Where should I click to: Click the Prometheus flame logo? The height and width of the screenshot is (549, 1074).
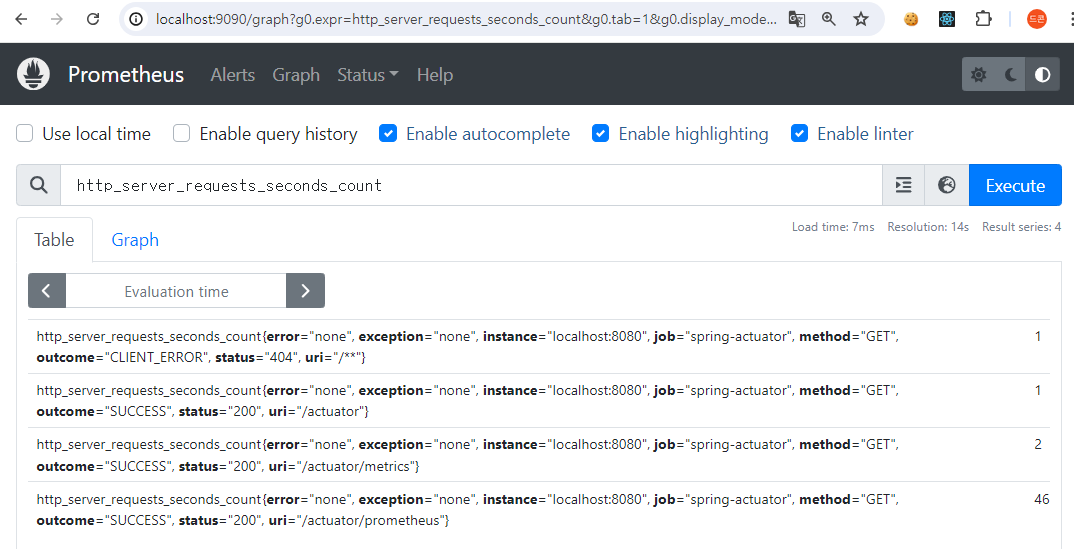pyautogui.click(x=33, y=74)
